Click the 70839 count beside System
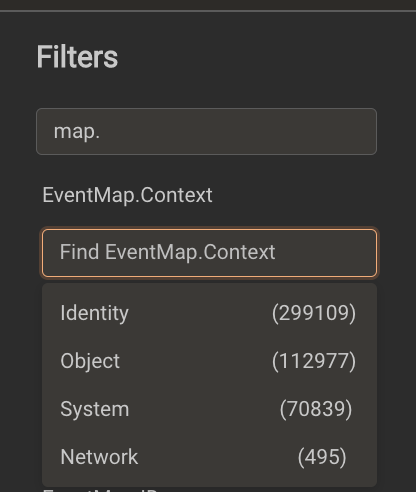 [316, 409]
